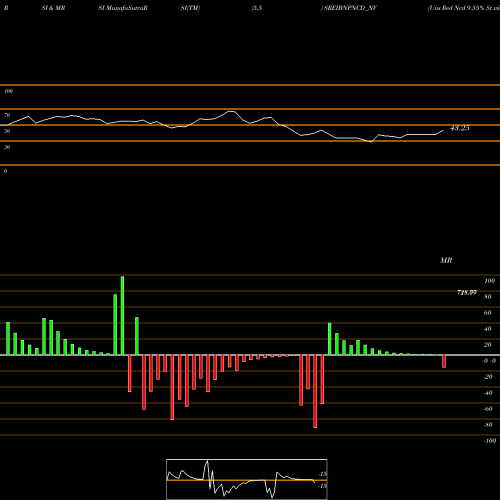Image resolution: width=500 pixels, height=500 pixels.
Task: Click the histogram axis label -100
Action: coord(490,441)
